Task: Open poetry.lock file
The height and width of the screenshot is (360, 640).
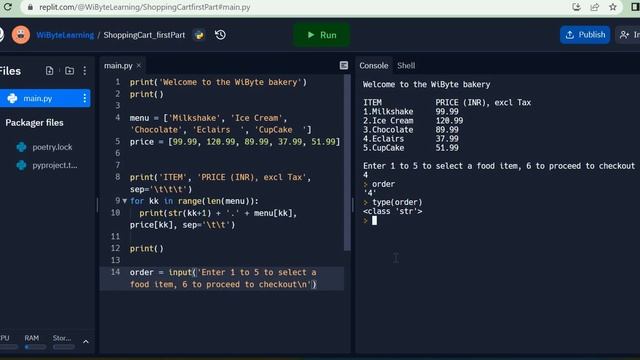Action: point(52,147)
